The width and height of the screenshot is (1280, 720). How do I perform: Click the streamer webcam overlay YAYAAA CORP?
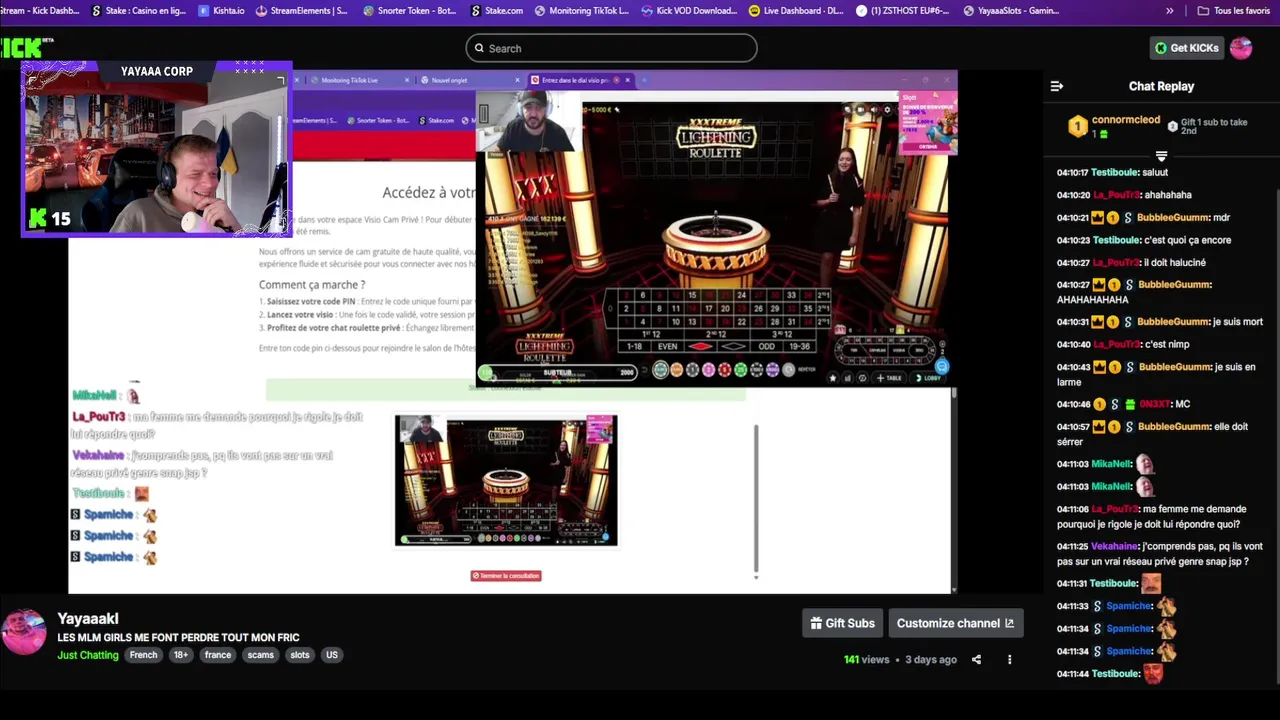pos(157,150)
